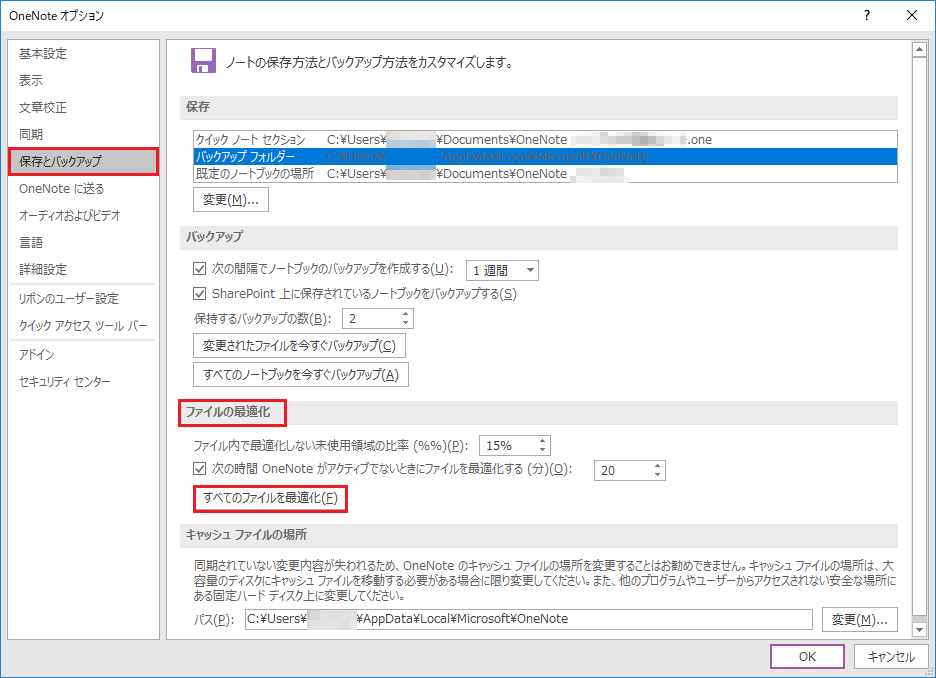
Task: Click 変更(M) next to the cache path
Action: point(860,620)
